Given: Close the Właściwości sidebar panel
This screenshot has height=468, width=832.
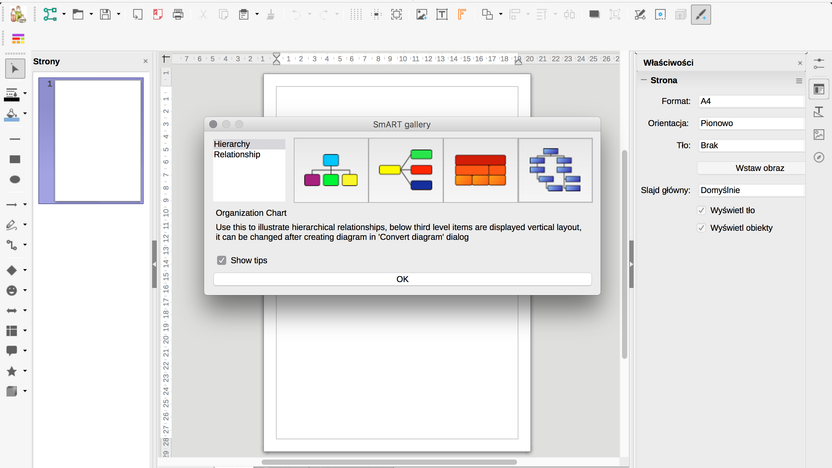Looking at the screenshot, I should [800, 63].
